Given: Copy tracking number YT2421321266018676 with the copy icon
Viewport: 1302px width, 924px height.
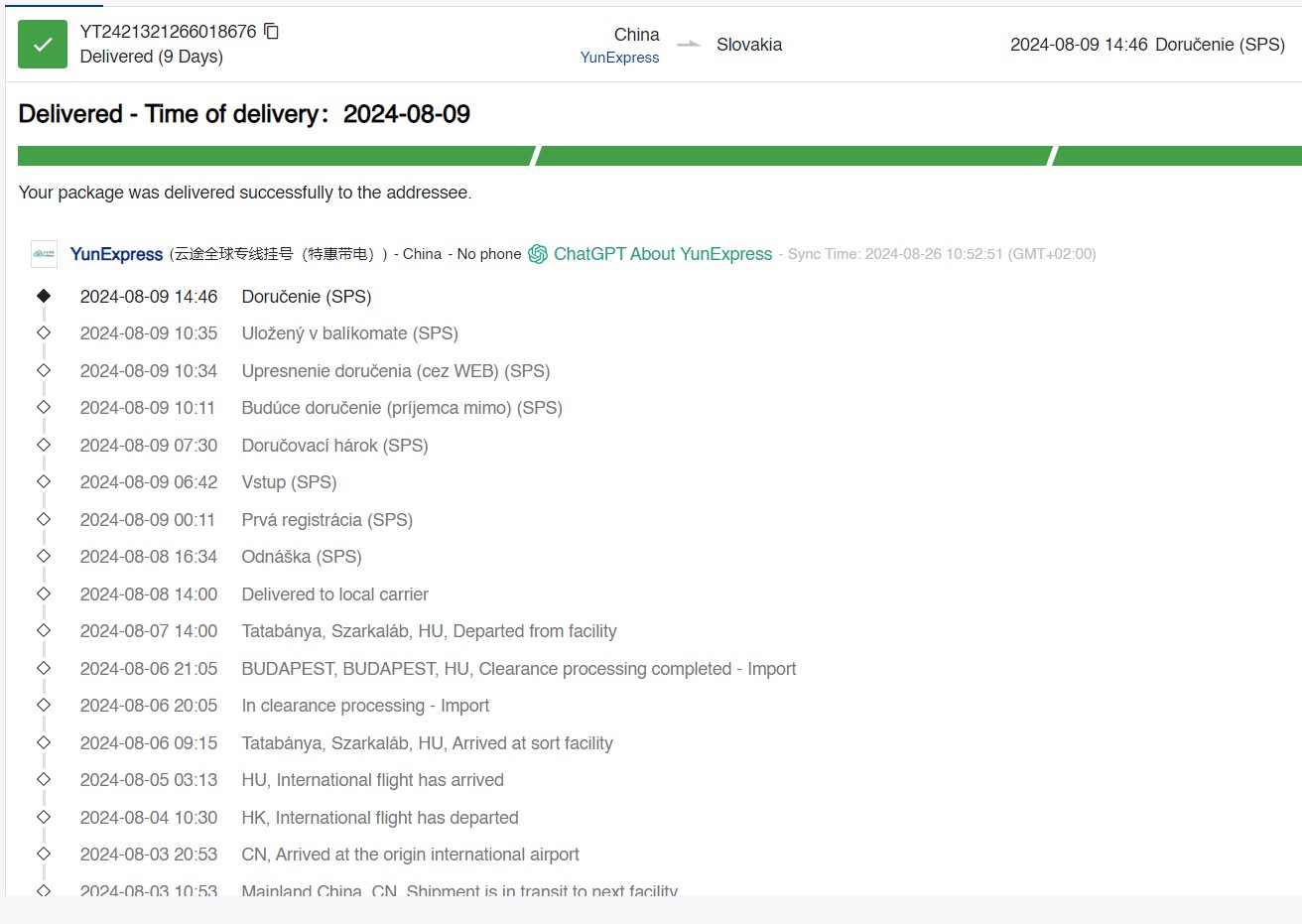Looking at the screenshot, I should (271, 32).
